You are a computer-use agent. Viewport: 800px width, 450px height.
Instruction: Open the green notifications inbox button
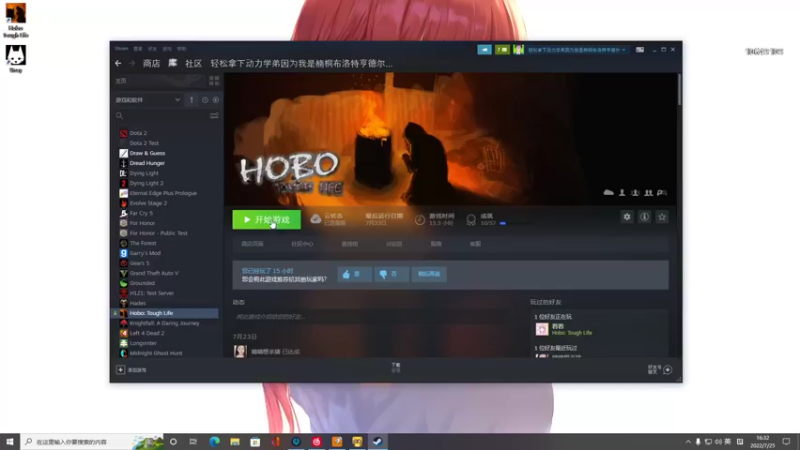(502, 49)
